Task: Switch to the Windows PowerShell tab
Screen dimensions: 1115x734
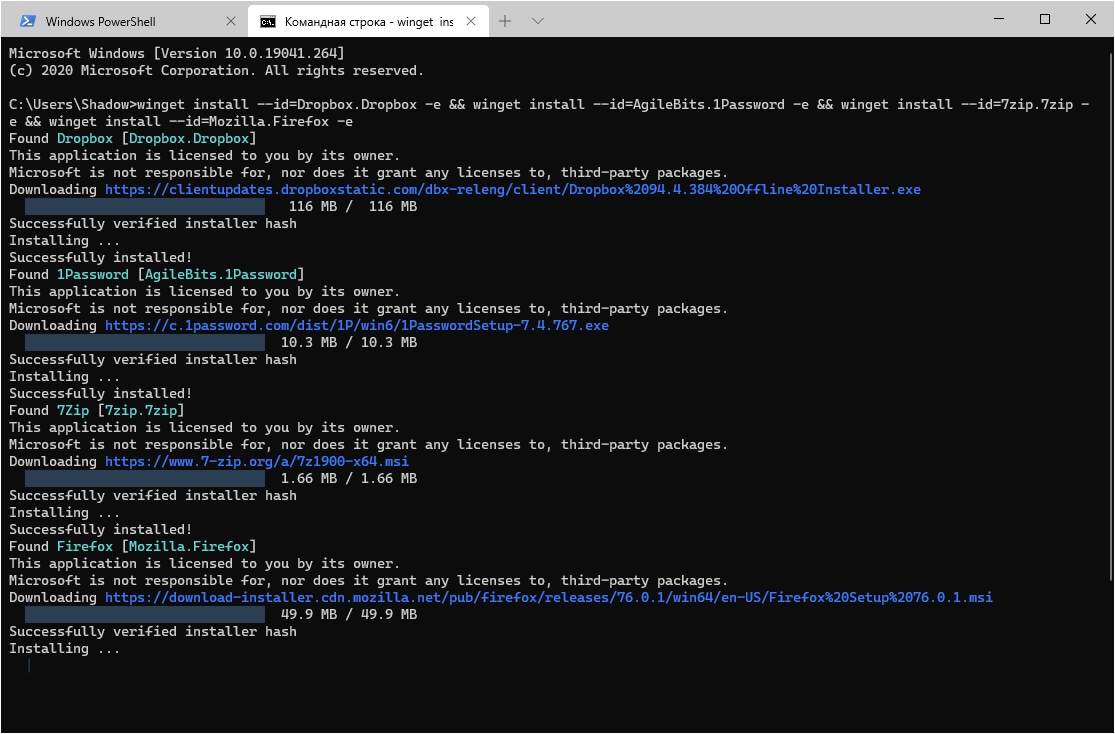Action: [120, 20]
